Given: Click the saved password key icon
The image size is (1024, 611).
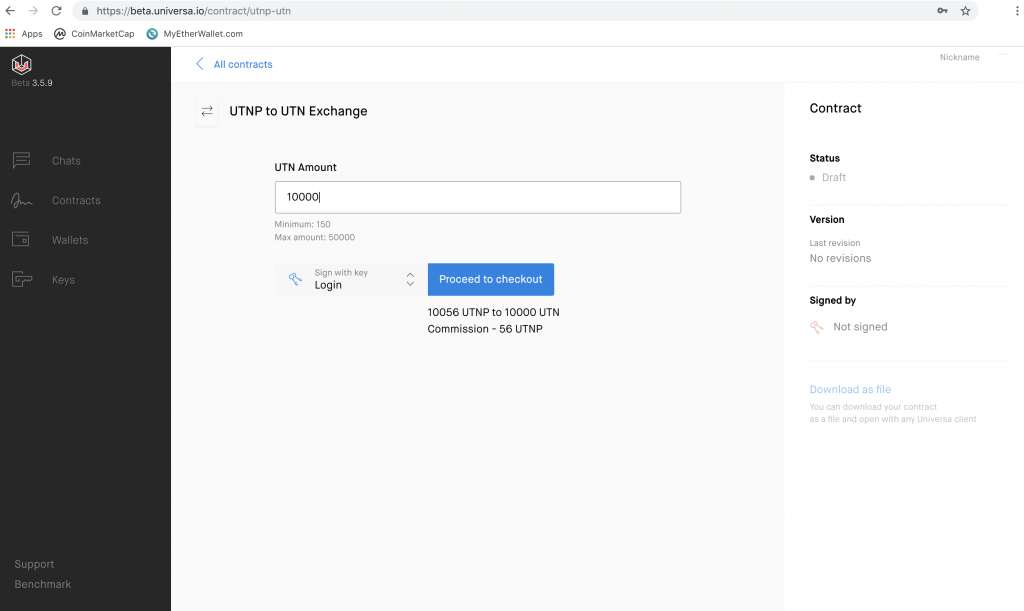Looking at the screenshot, I should click(x=942, y=10).
